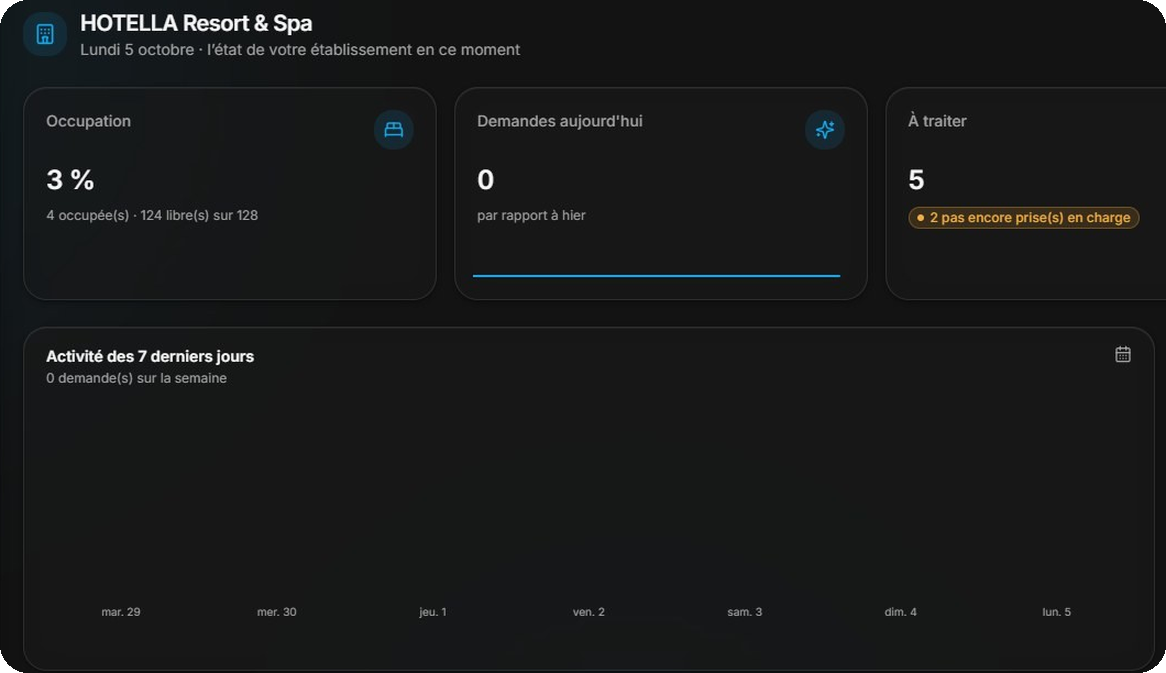Click the blue sparkline under Demandes aujourd'hui
The height and width of the screenshot is (673, 1166).
(x=657, y=276)
